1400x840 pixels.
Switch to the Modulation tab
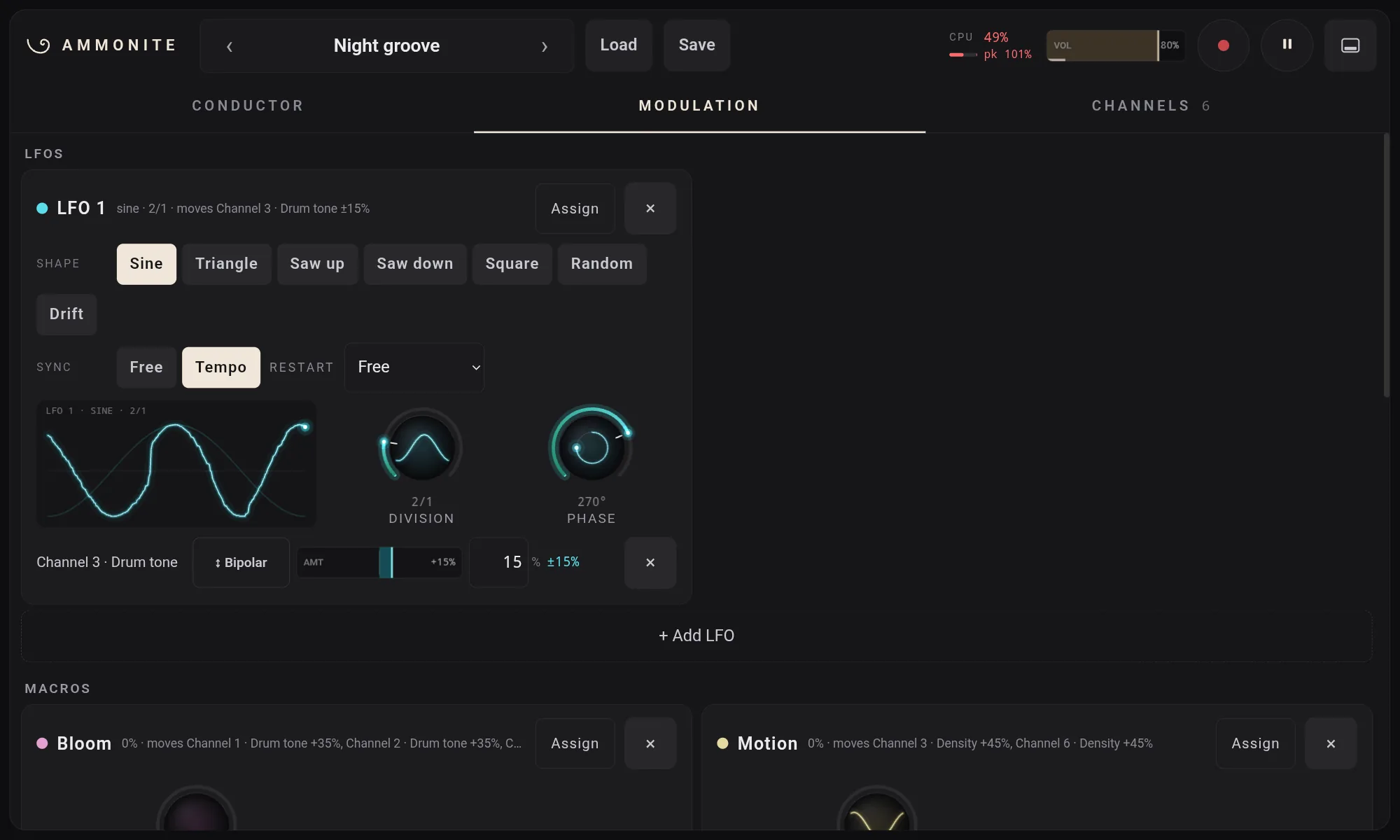[699, 106]
